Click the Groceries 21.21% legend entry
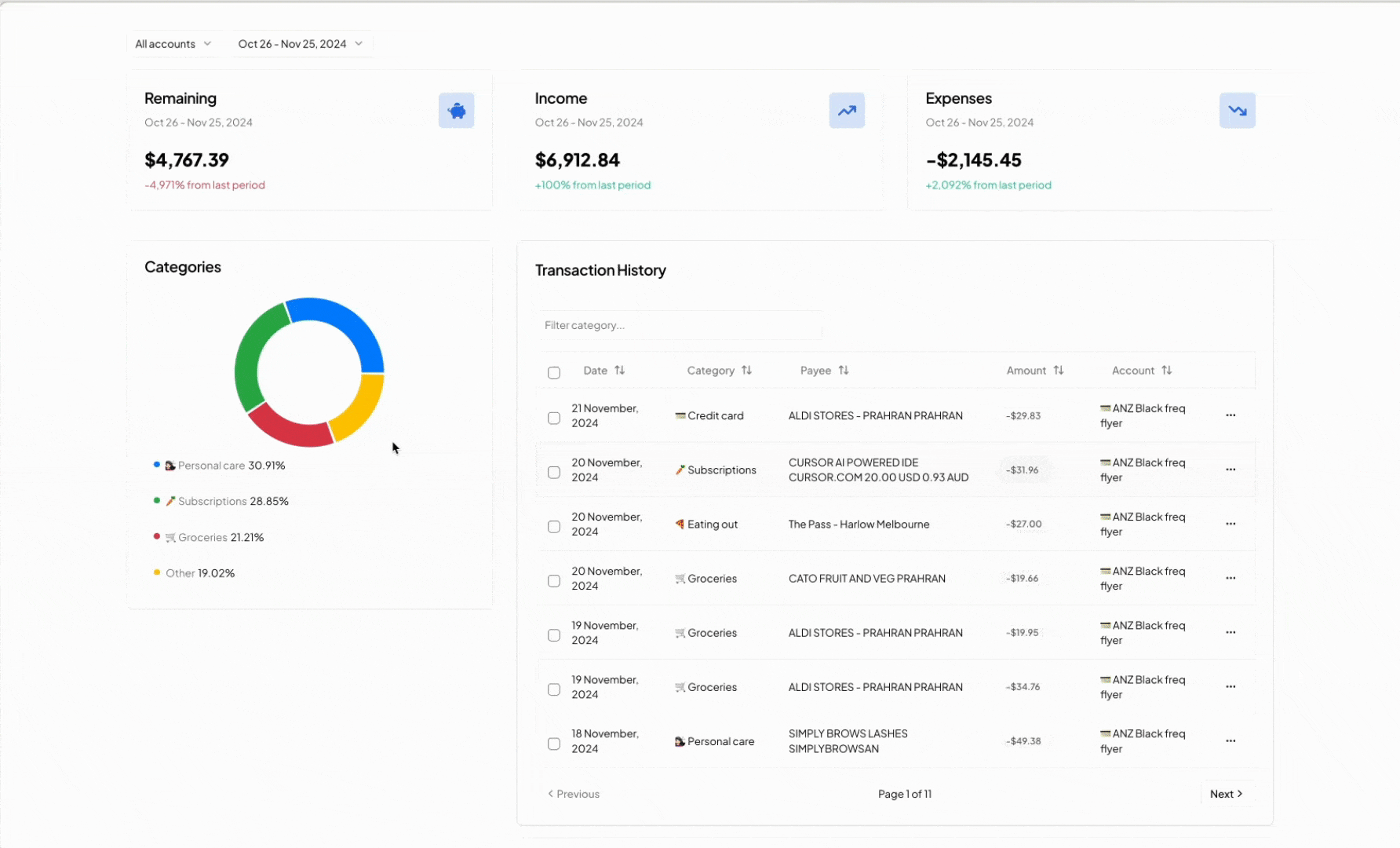The image size is (1400, 848). pos(209,538)
